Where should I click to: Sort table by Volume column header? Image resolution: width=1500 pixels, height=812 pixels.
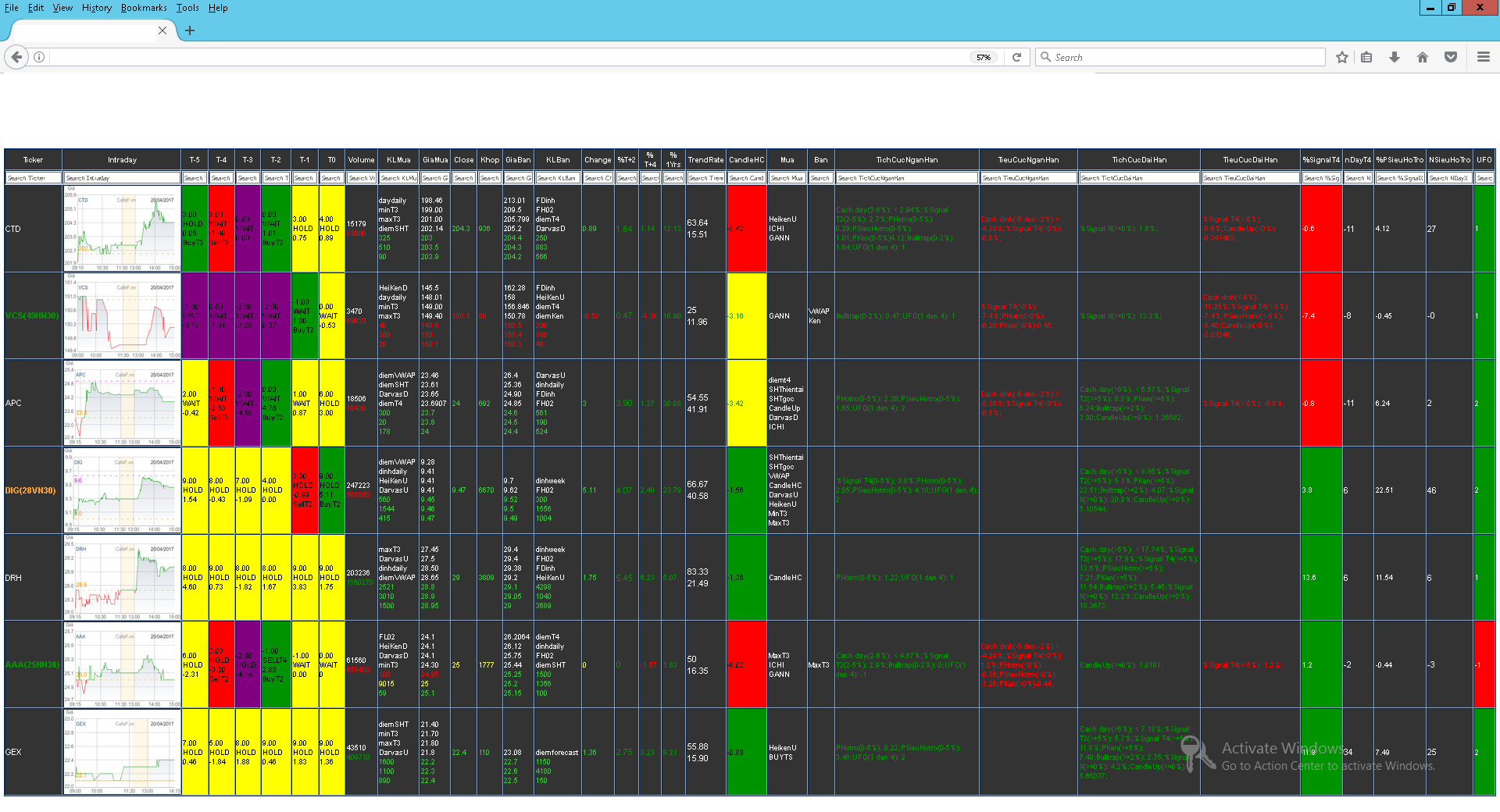pos(361,159)
